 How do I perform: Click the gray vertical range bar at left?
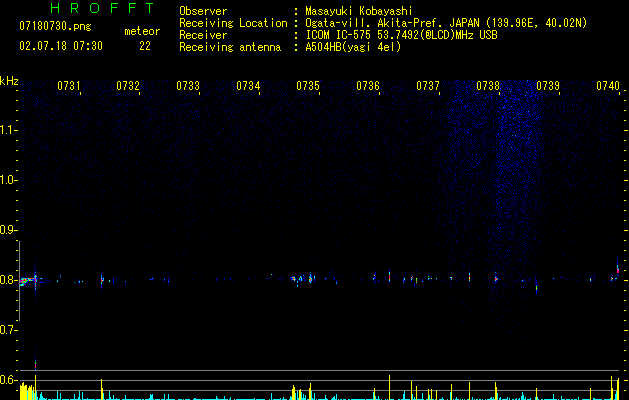click(19, 281)
